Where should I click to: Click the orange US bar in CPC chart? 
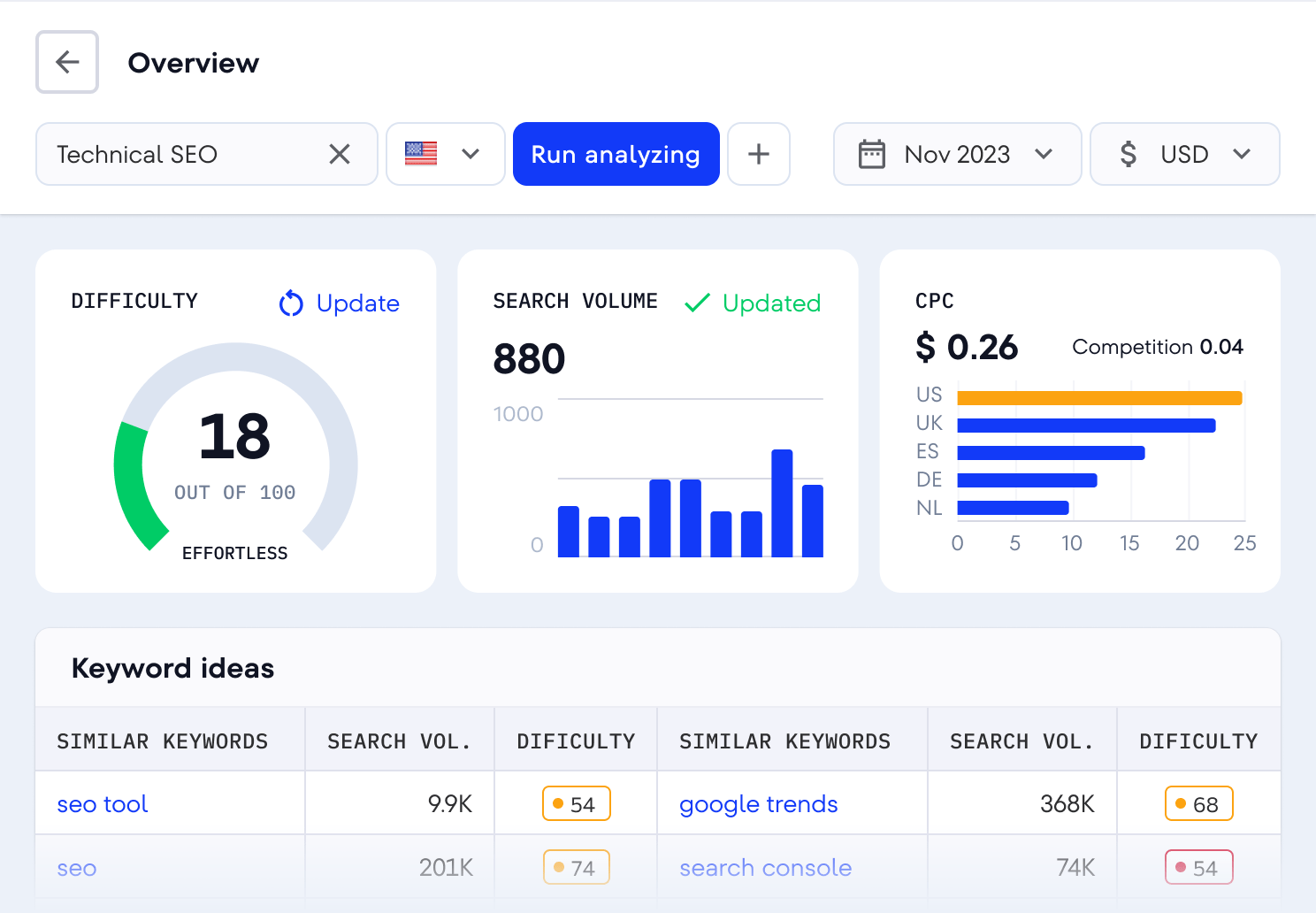1099,398
